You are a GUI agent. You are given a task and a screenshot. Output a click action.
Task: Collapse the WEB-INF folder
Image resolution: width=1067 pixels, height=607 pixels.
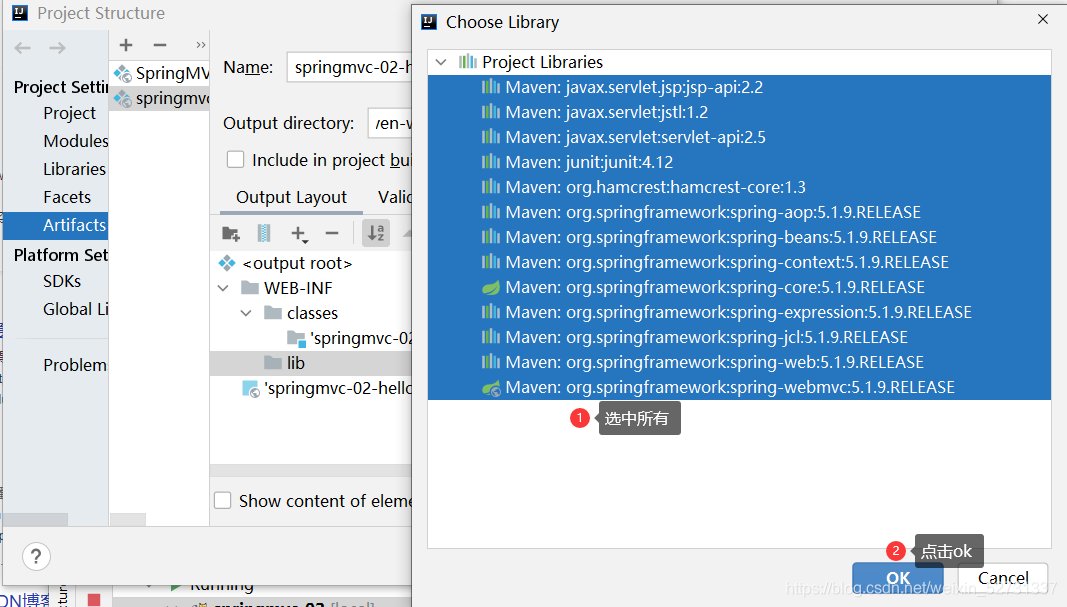pos(223,289)
